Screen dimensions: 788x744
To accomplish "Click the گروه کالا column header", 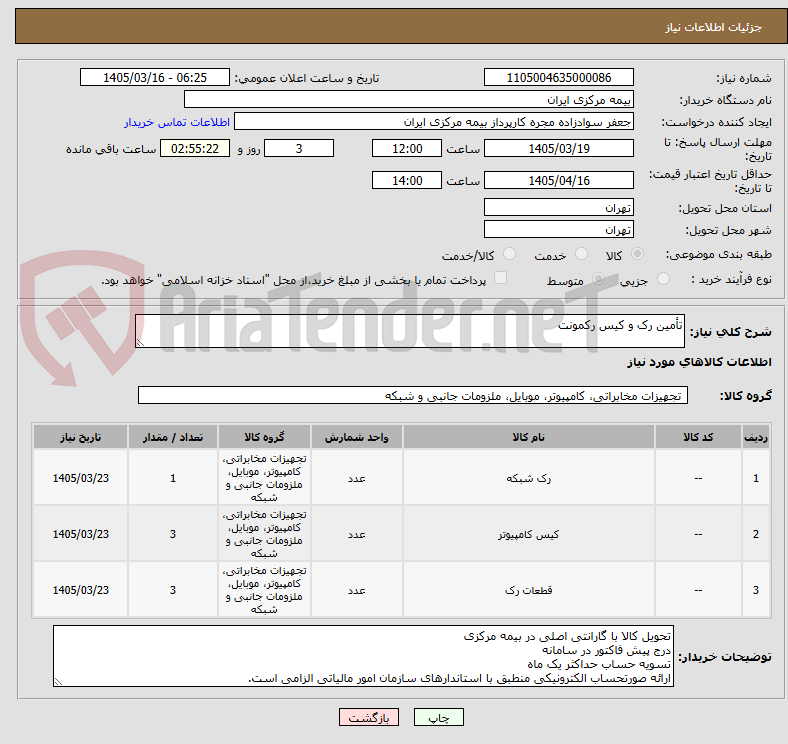I will [x=264, y=437].
